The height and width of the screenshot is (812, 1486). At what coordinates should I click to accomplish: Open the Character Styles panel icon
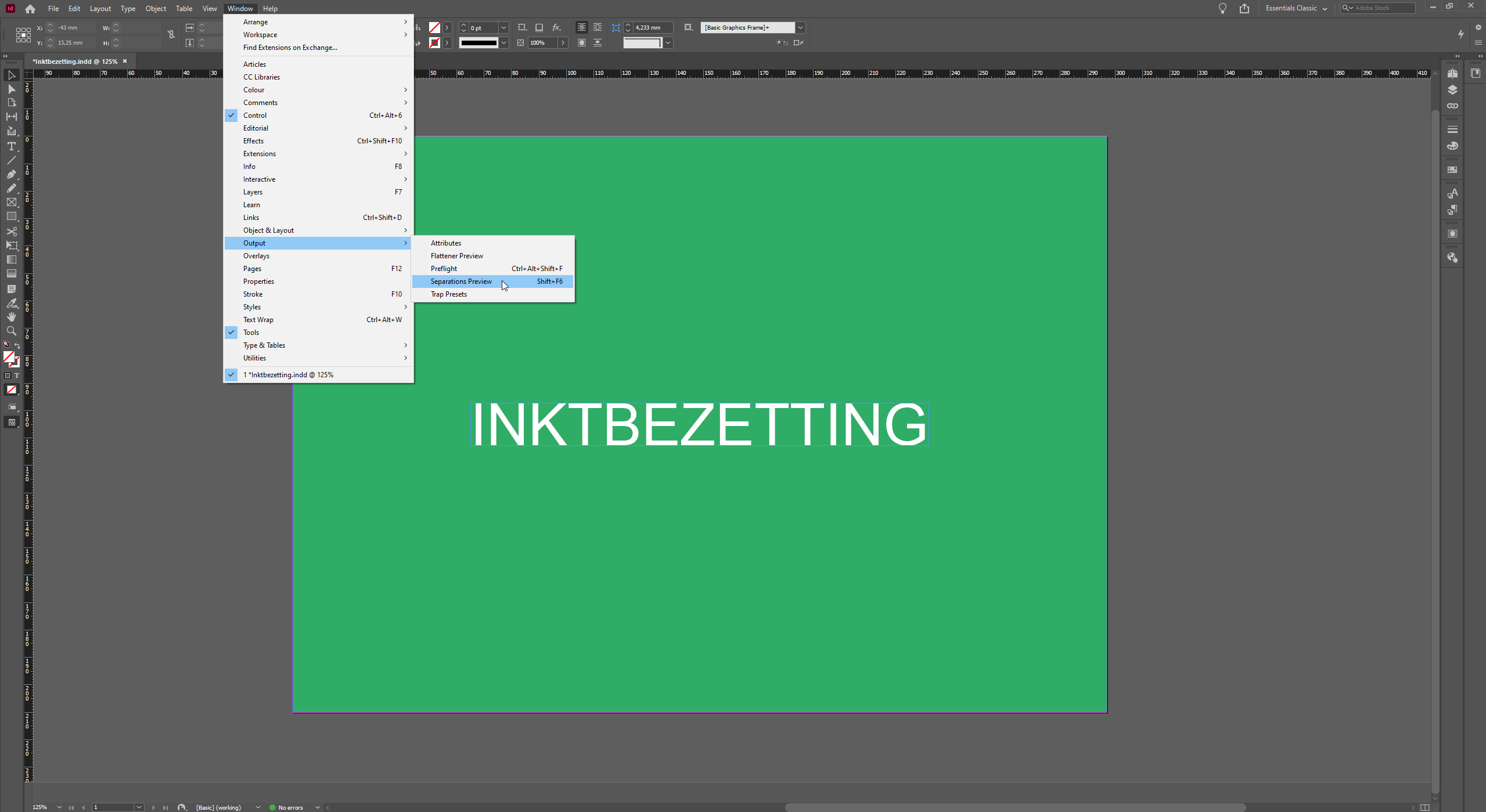click(x=1452, y=194)
